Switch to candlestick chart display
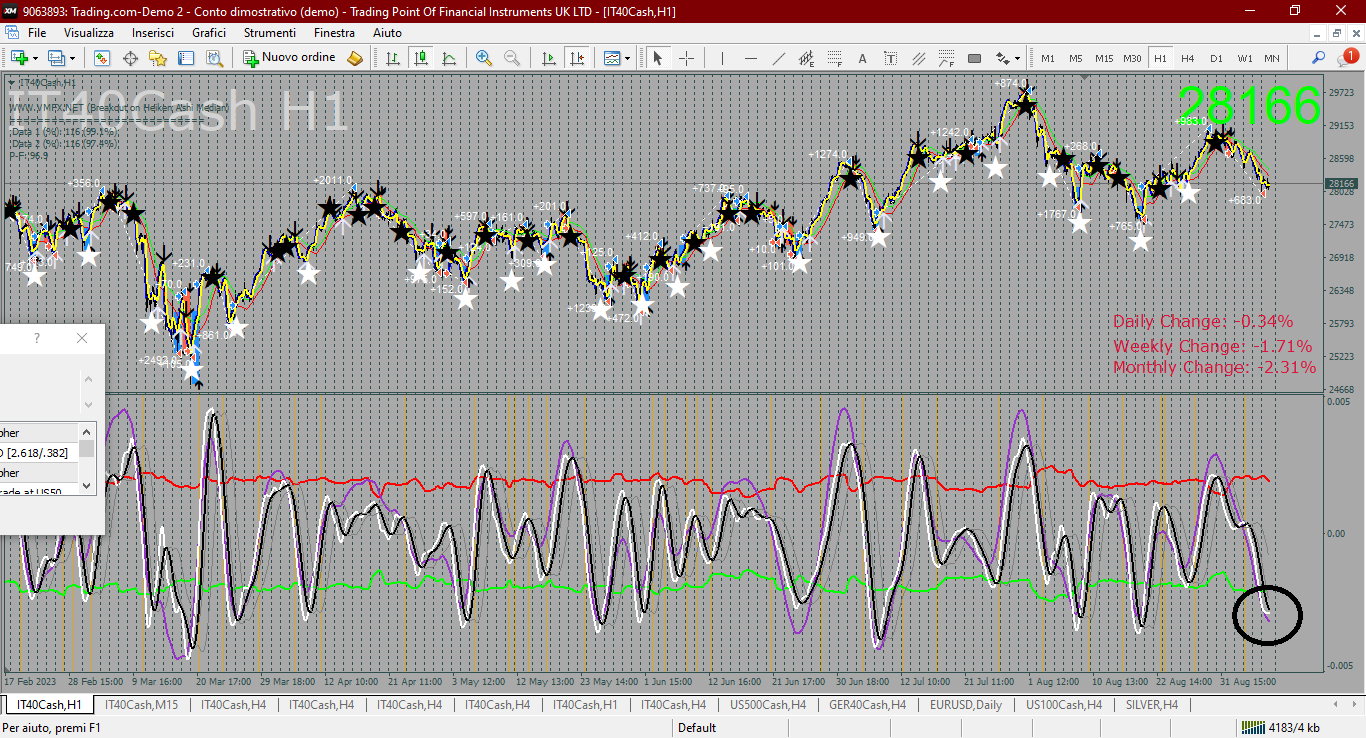Viewport: 1366px width, 738px height. coord(421,58)
